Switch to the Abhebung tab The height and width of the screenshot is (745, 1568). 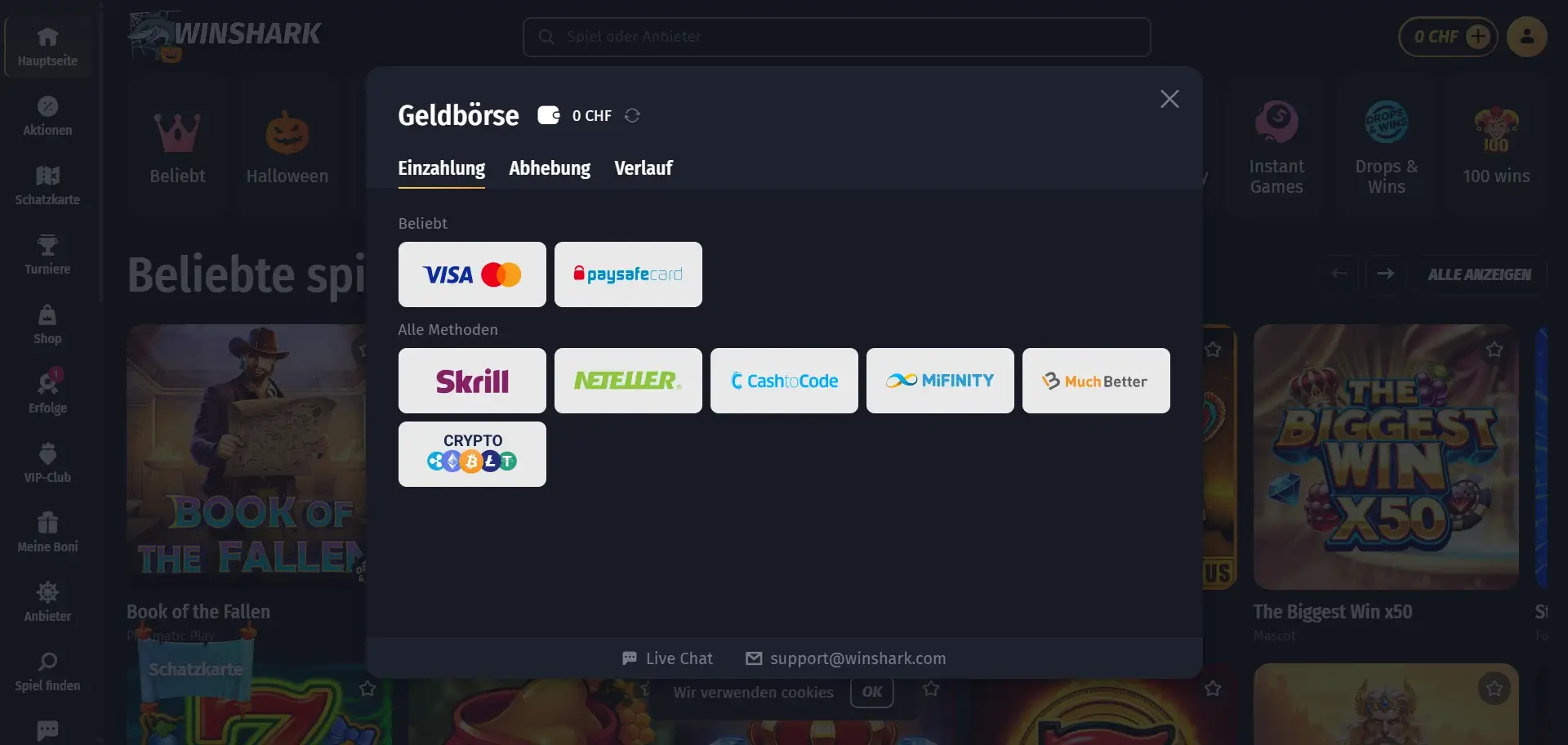550,168
